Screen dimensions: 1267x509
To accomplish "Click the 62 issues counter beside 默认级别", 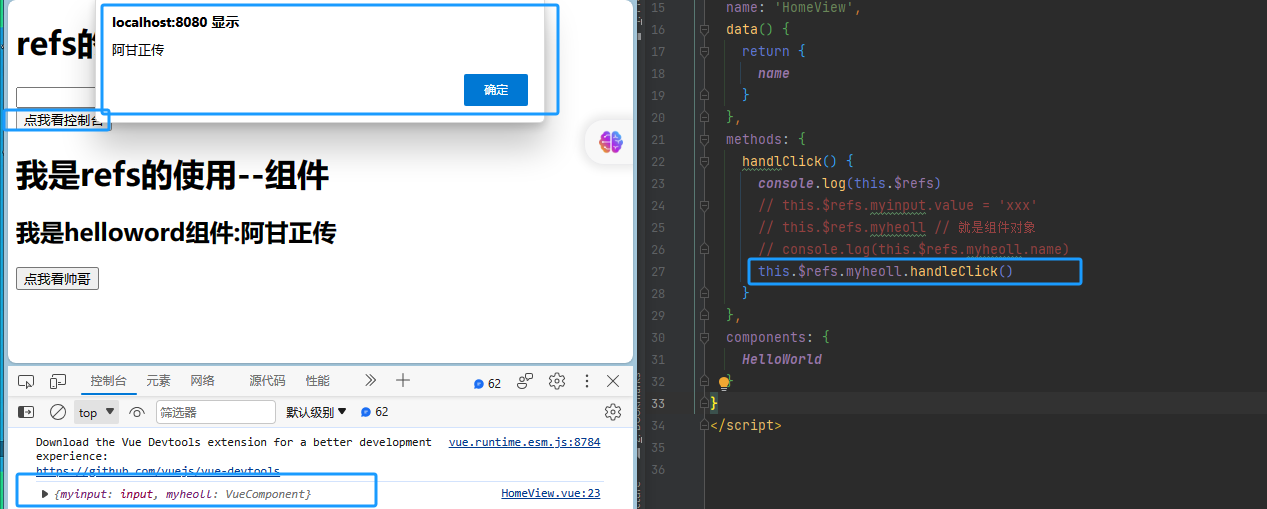I will point(374,412).
